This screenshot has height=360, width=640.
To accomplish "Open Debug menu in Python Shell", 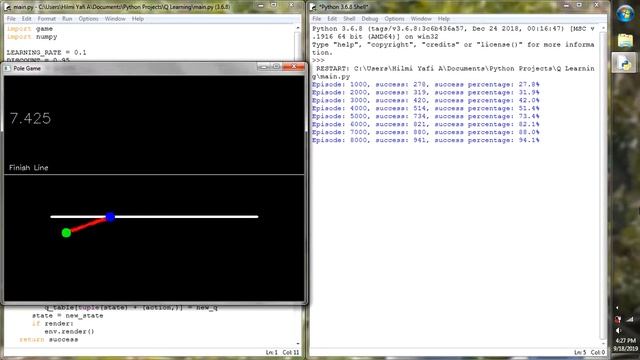I will 369,19.
